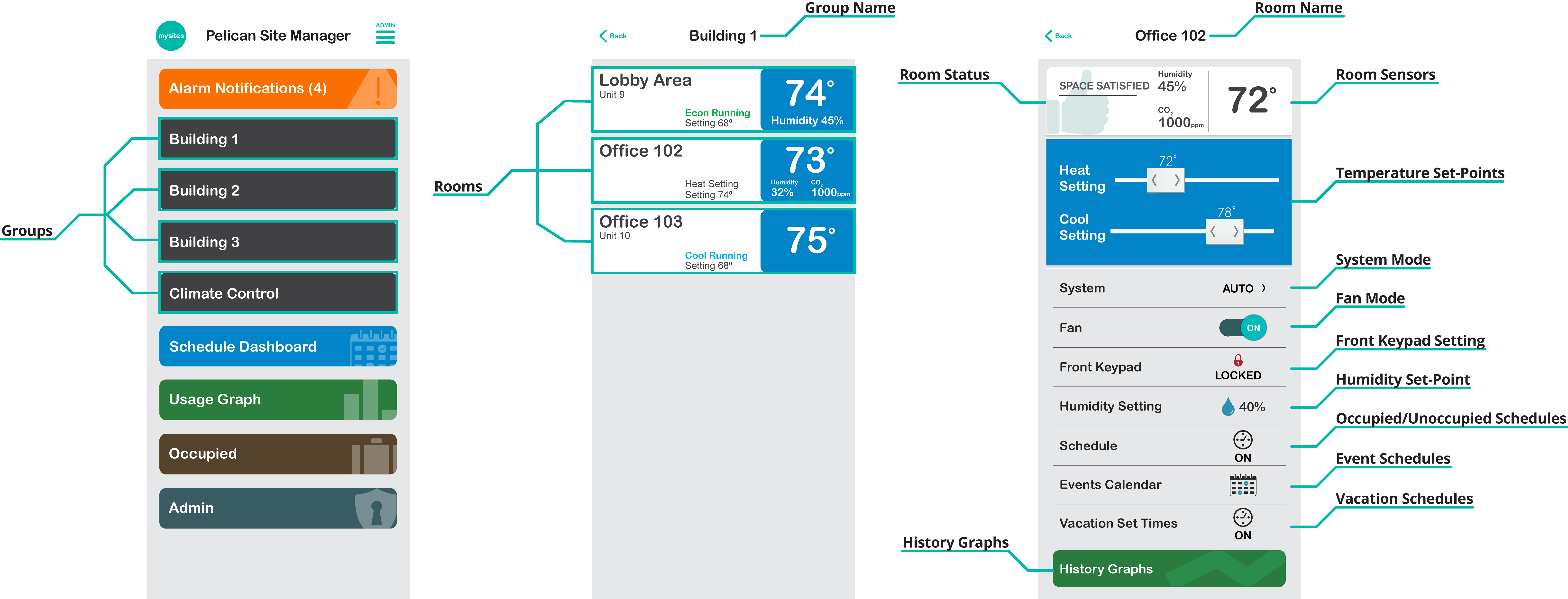This screenshot has height=599, width=1568.
Task: Click the alarm exclamation warning icon
Action: (378, 90)
